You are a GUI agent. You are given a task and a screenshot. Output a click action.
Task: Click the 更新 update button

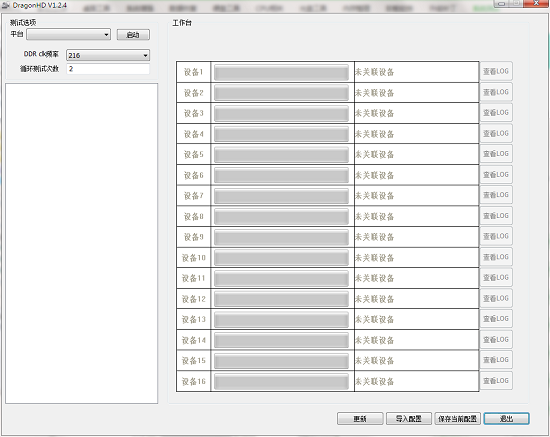pos(360,418)
